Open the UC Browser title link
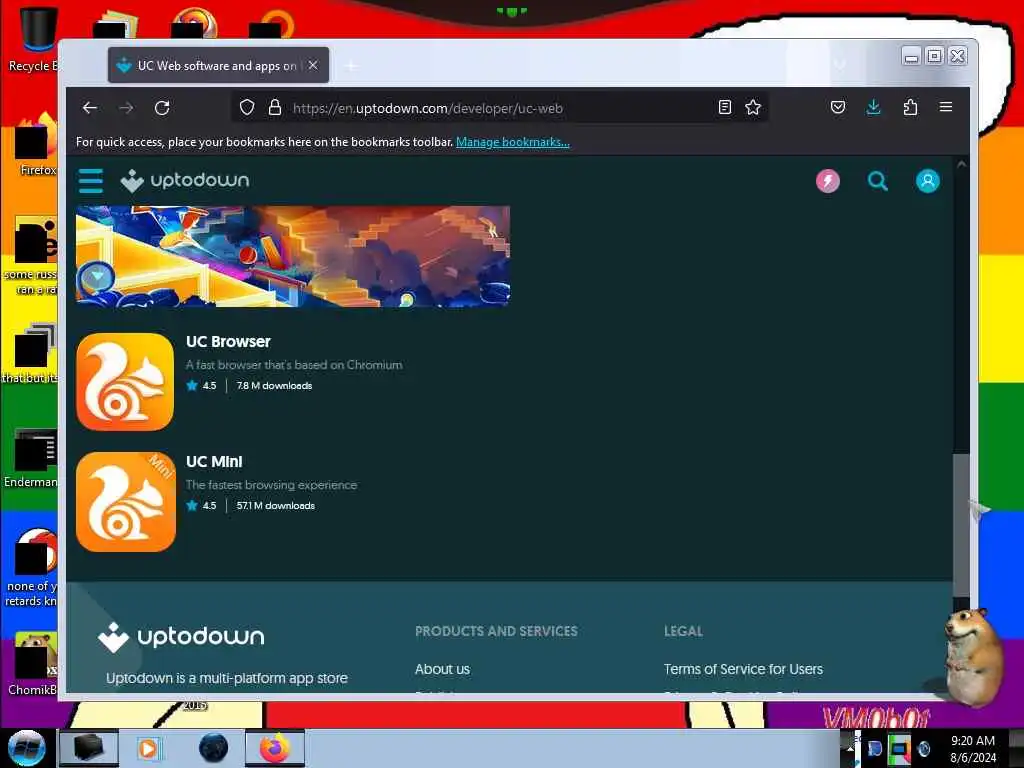This screenshot has width=1024, height=768. coord(228,342)
